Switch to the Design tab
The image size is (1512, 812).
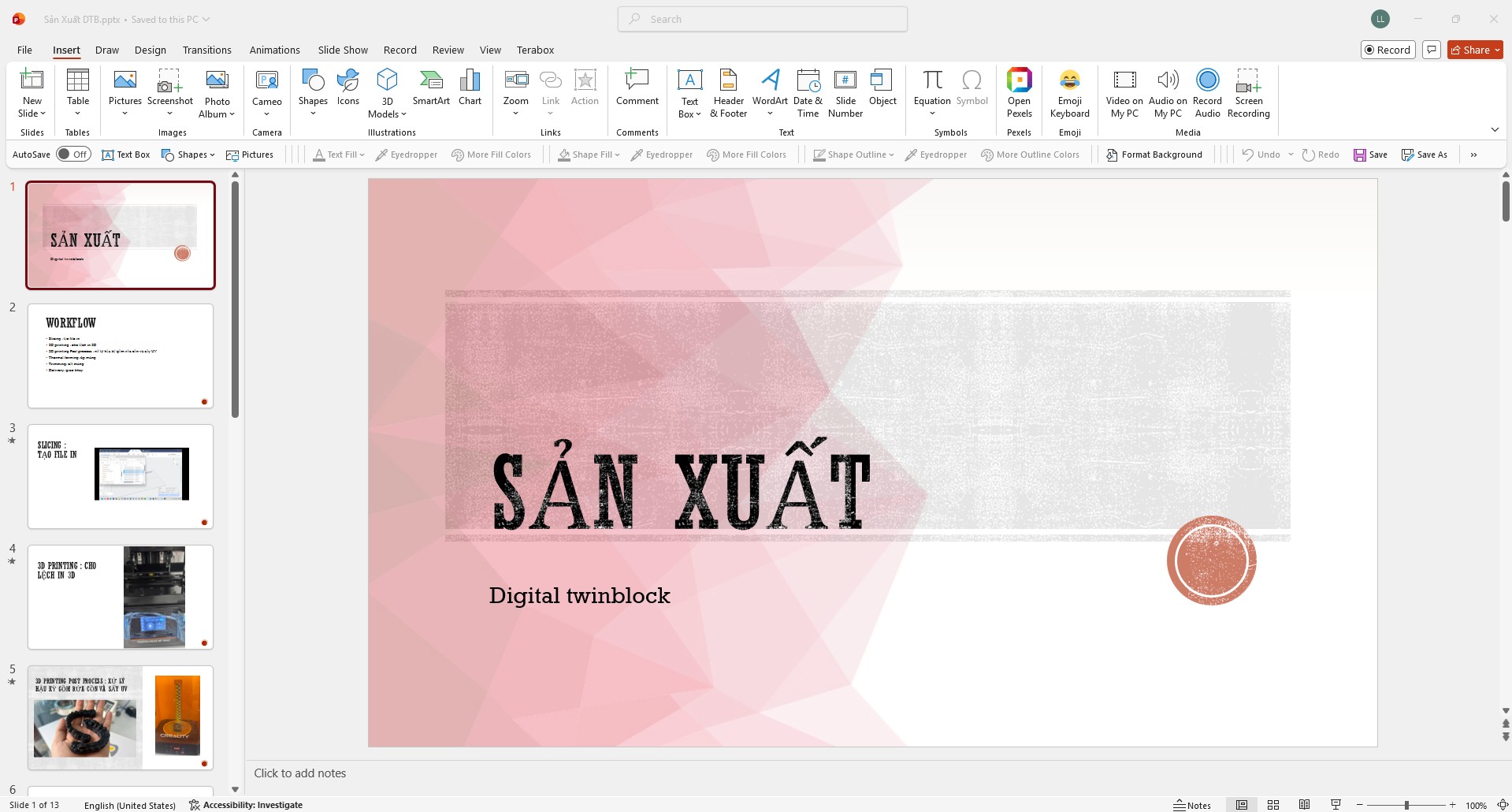(x=150, y=50)
